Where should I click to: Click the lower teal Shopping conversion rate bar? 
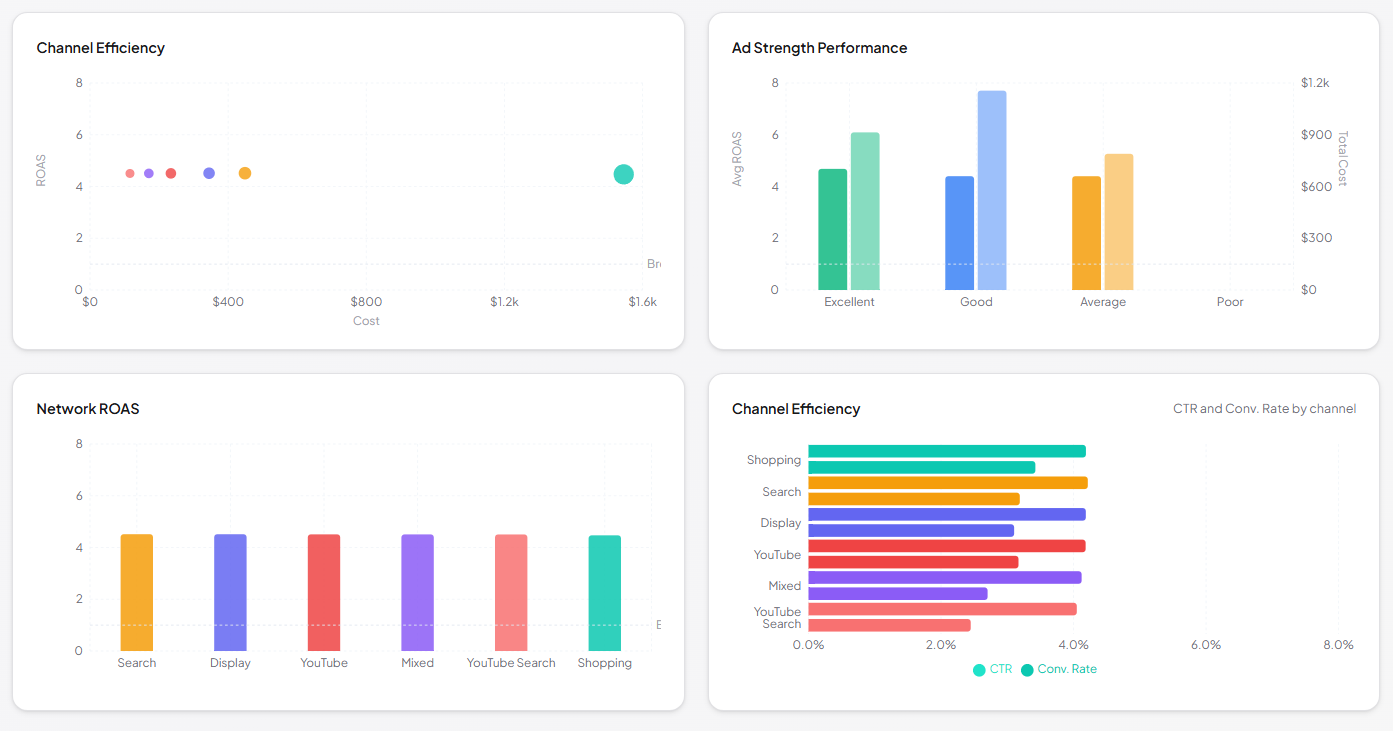922,467
